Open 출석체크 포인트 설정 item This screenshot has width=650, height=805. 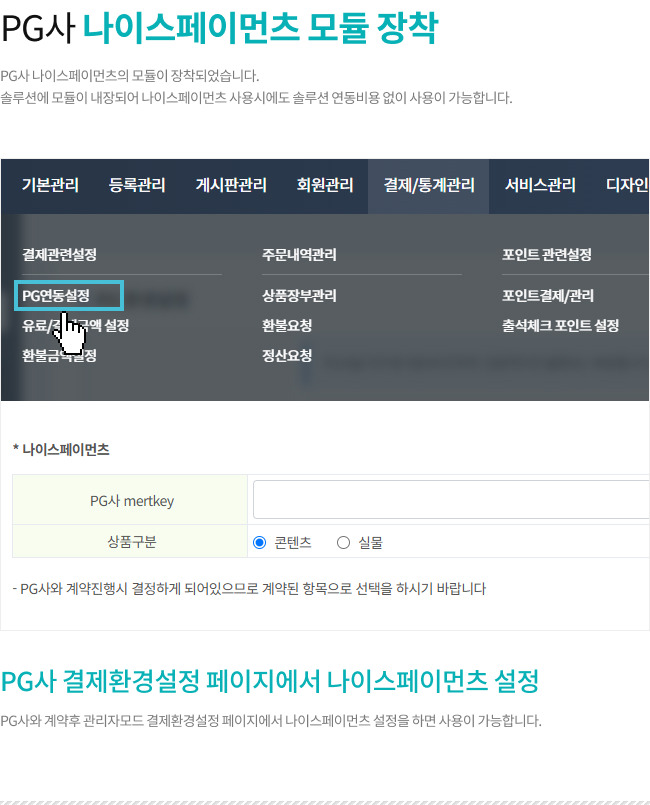pos(561,325)
